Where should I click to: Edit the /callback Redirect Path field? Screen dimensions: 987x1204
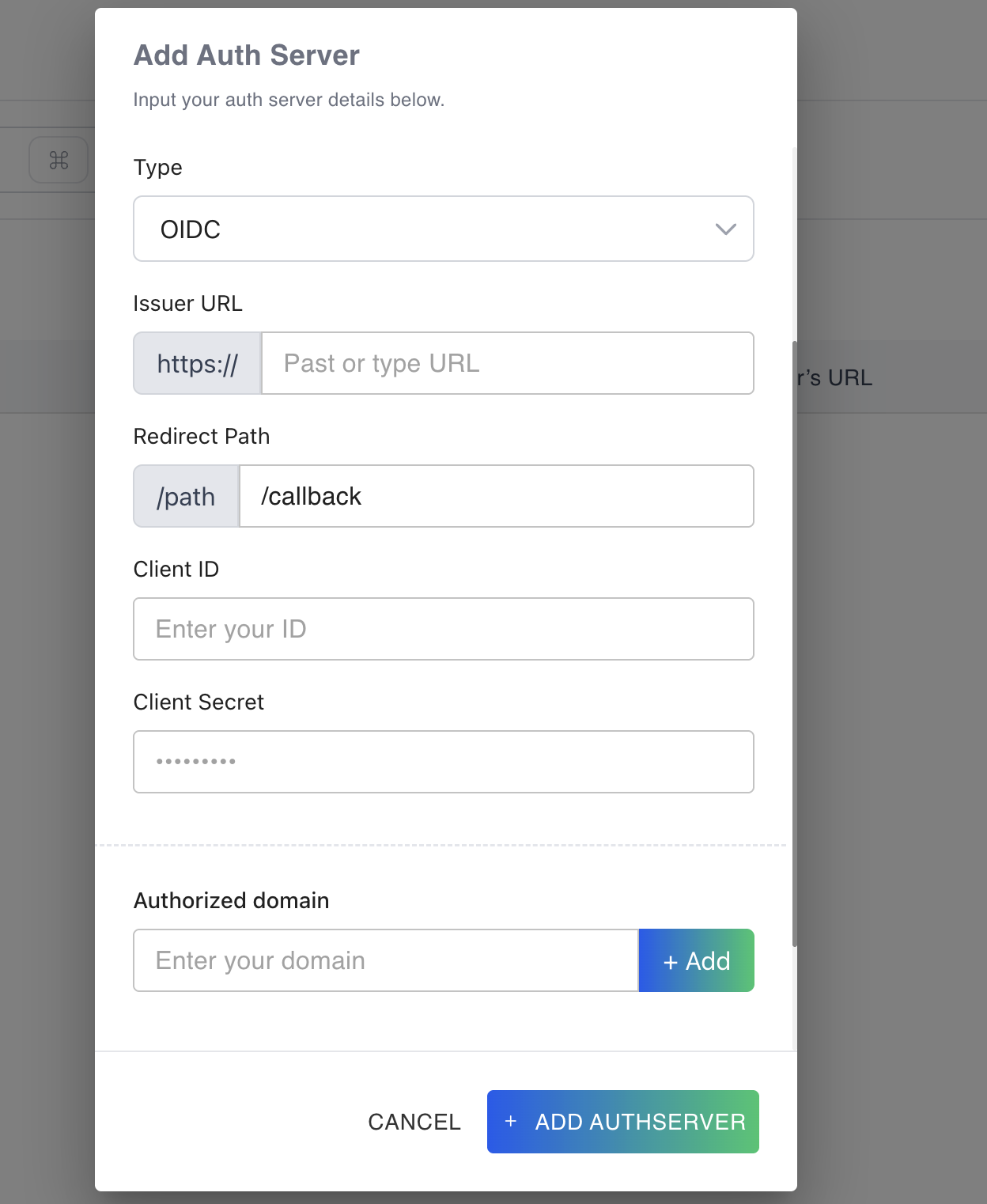(x=496, y=497)
